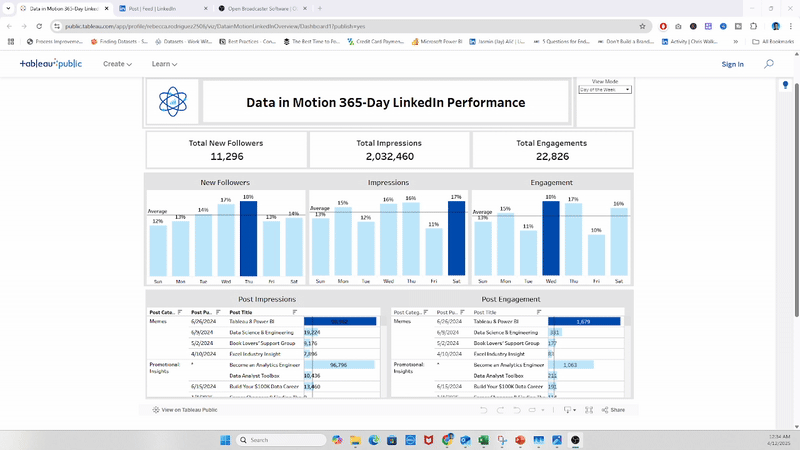Screen dimensions: 800x450
Task: Select Data Analyst Toolbox row in Post Impressions
Action: (x=254, y=376)
